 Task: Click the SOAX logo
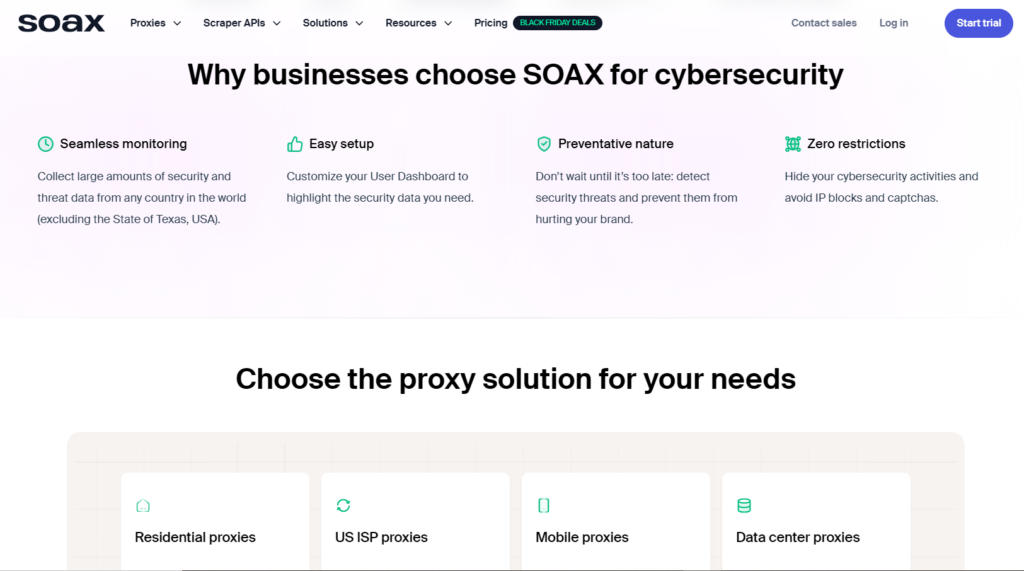pos(61,24)
